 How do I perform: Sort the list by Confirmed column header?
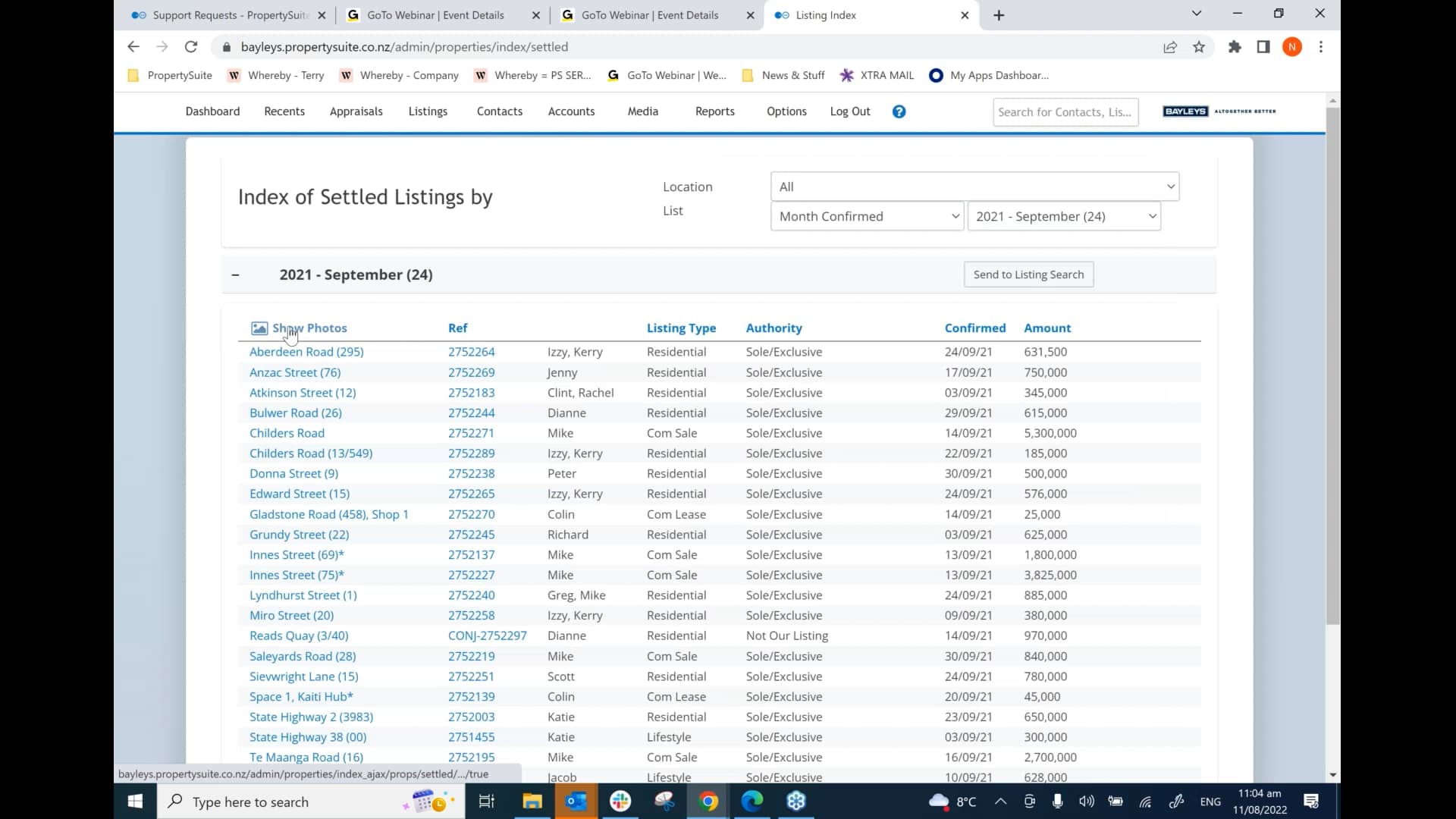click(x=974, y=328)
